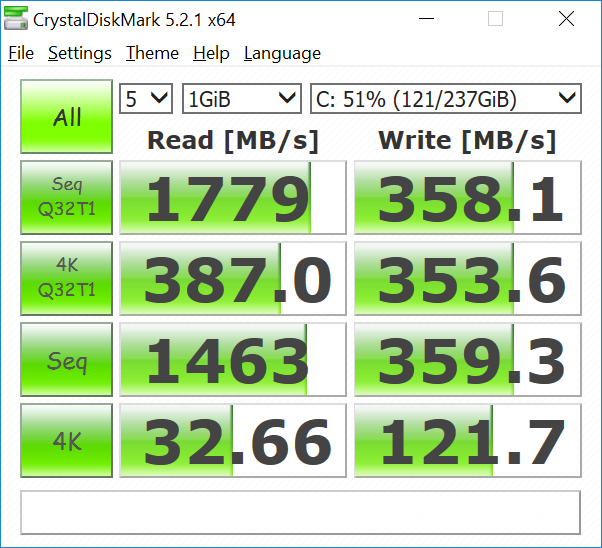This screenshot has width=602, height=548.
Task: Expand the test count dropdown showing 5
Action: (x=146, y=99)
